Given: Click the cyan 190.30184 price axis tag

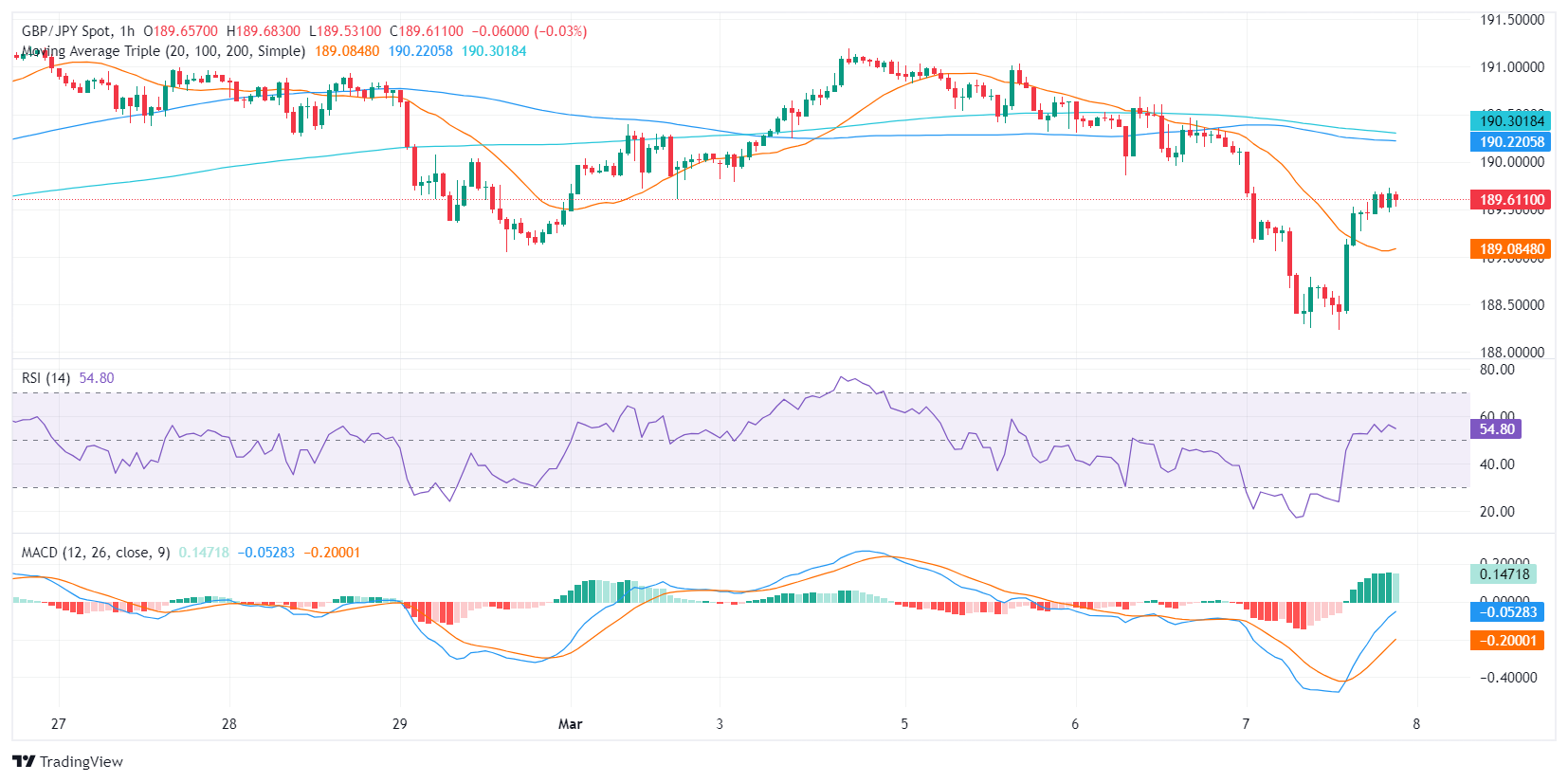Looking at the screenshot, I should pos(1512,120).
